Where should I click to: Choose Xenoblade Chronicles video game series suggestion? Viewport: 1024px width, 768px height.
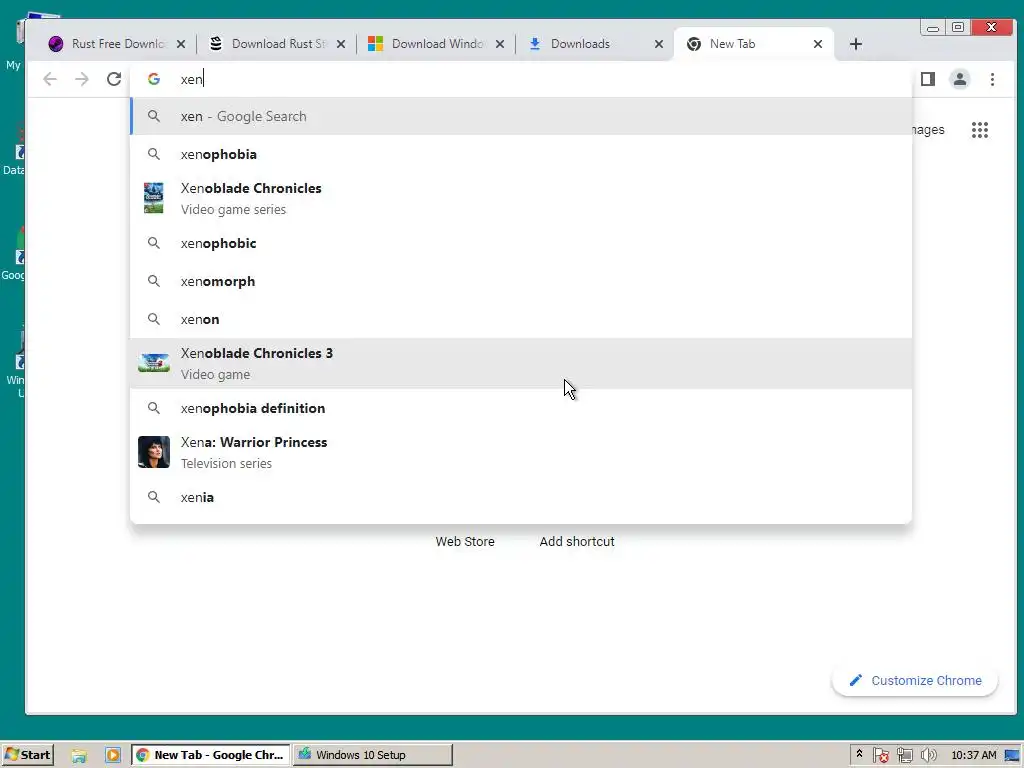pos(520,199)
